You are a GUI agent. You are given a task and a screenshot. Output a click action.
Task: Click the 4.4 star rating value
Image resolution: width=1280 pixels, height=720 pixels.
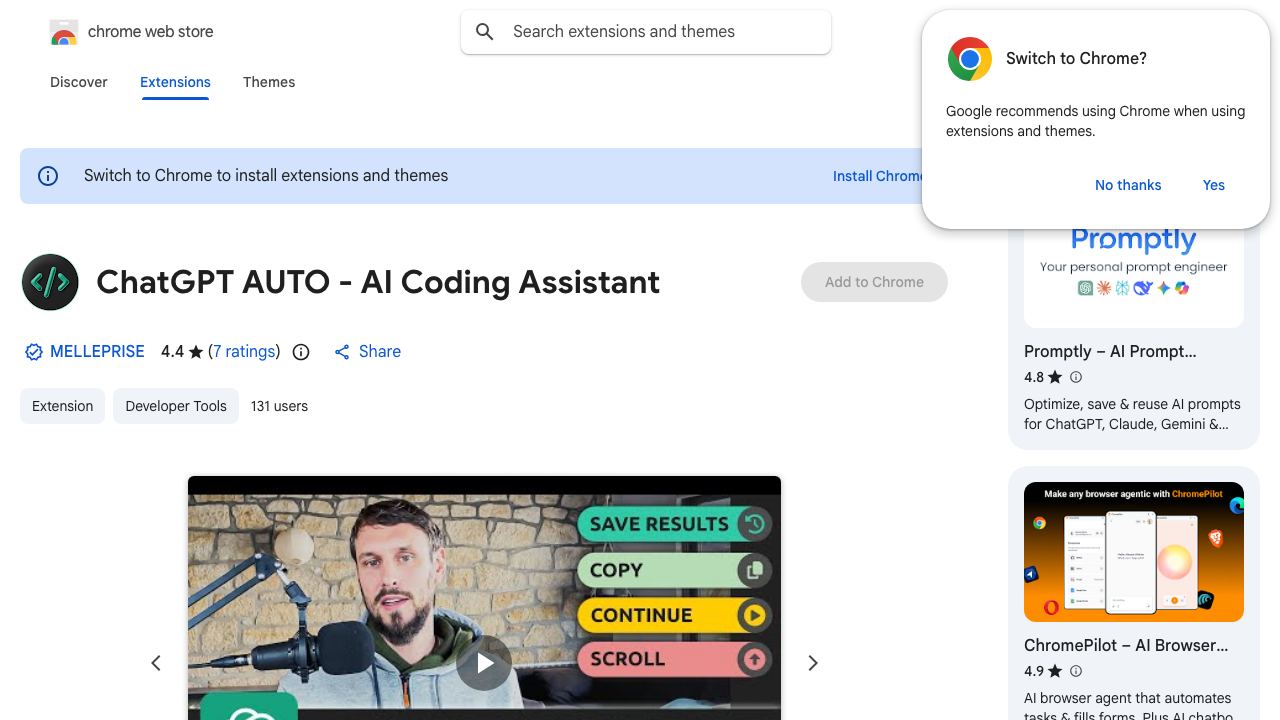pos(172,352)
